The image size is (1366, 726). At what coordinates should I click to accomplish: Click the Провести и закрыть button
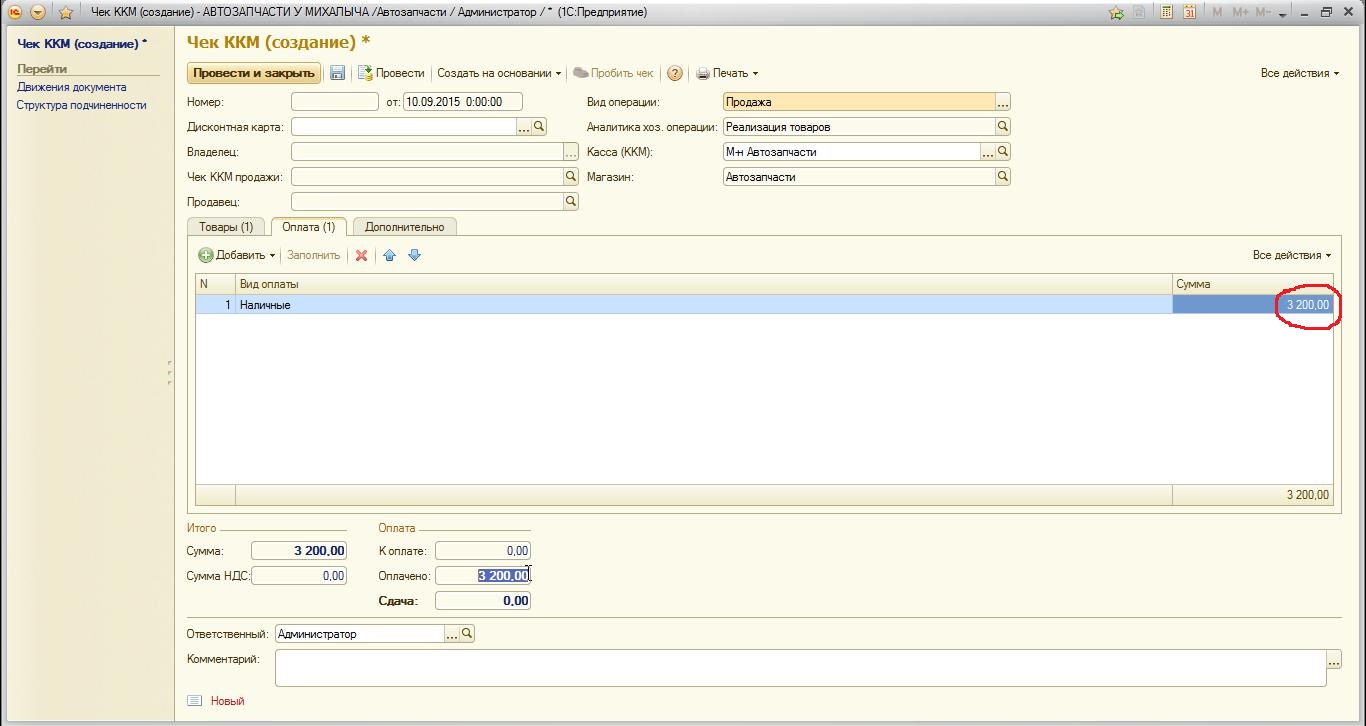tap(254, 73)
